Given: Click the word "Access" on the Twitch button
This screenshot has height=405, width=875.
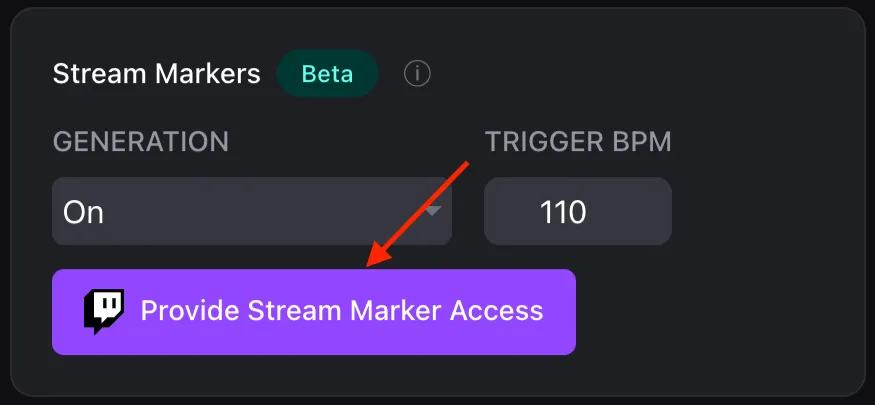Looking at the screenshot, I should click(x=497, y=311).
